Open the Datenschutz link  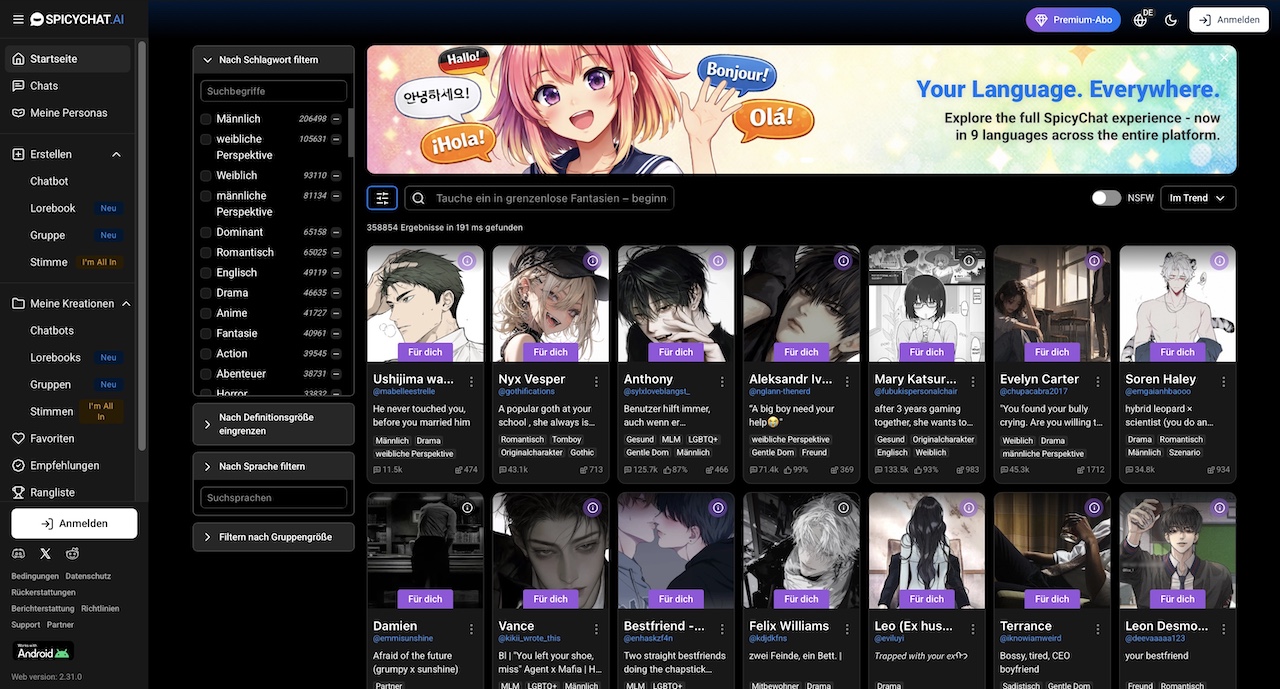[88, 576]
